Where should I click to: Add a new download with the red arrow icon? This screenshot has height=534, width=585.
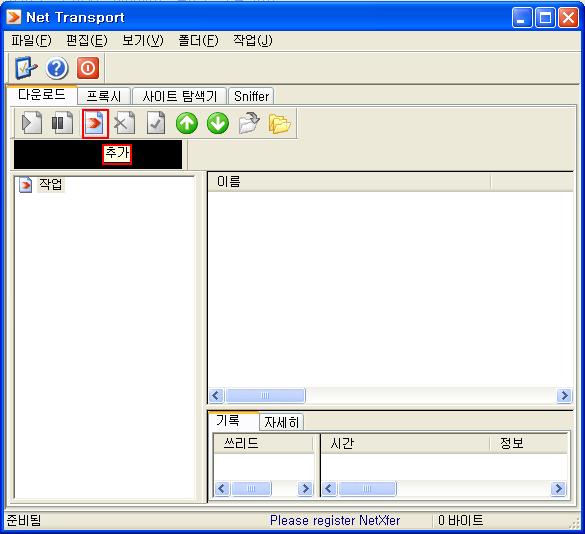[95, 124]
